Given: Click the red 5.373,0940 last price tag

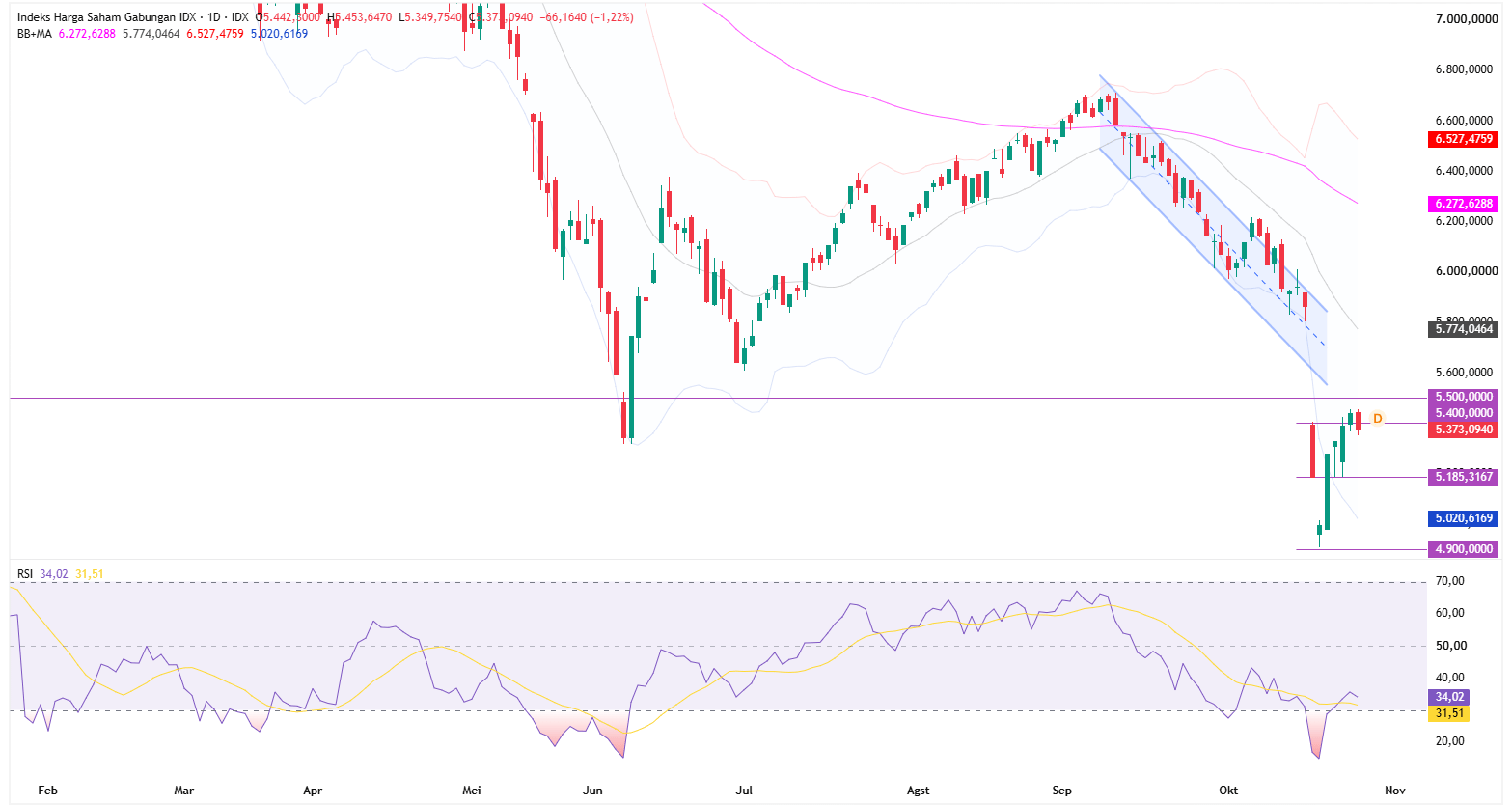Looking at the screenshot, I should [1464, 430].
